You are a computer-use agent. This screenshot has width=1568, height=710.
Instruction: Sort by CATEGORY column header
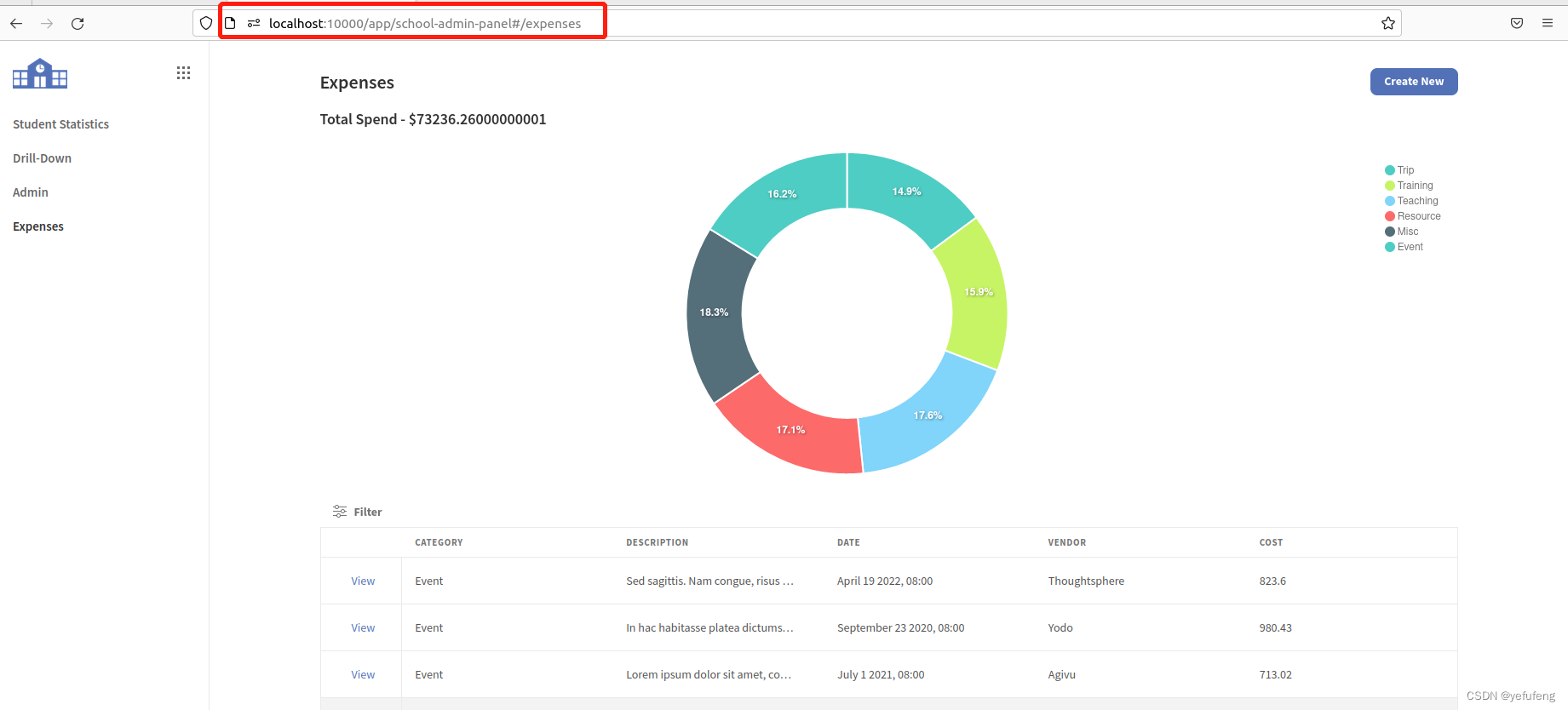[439, 542]
